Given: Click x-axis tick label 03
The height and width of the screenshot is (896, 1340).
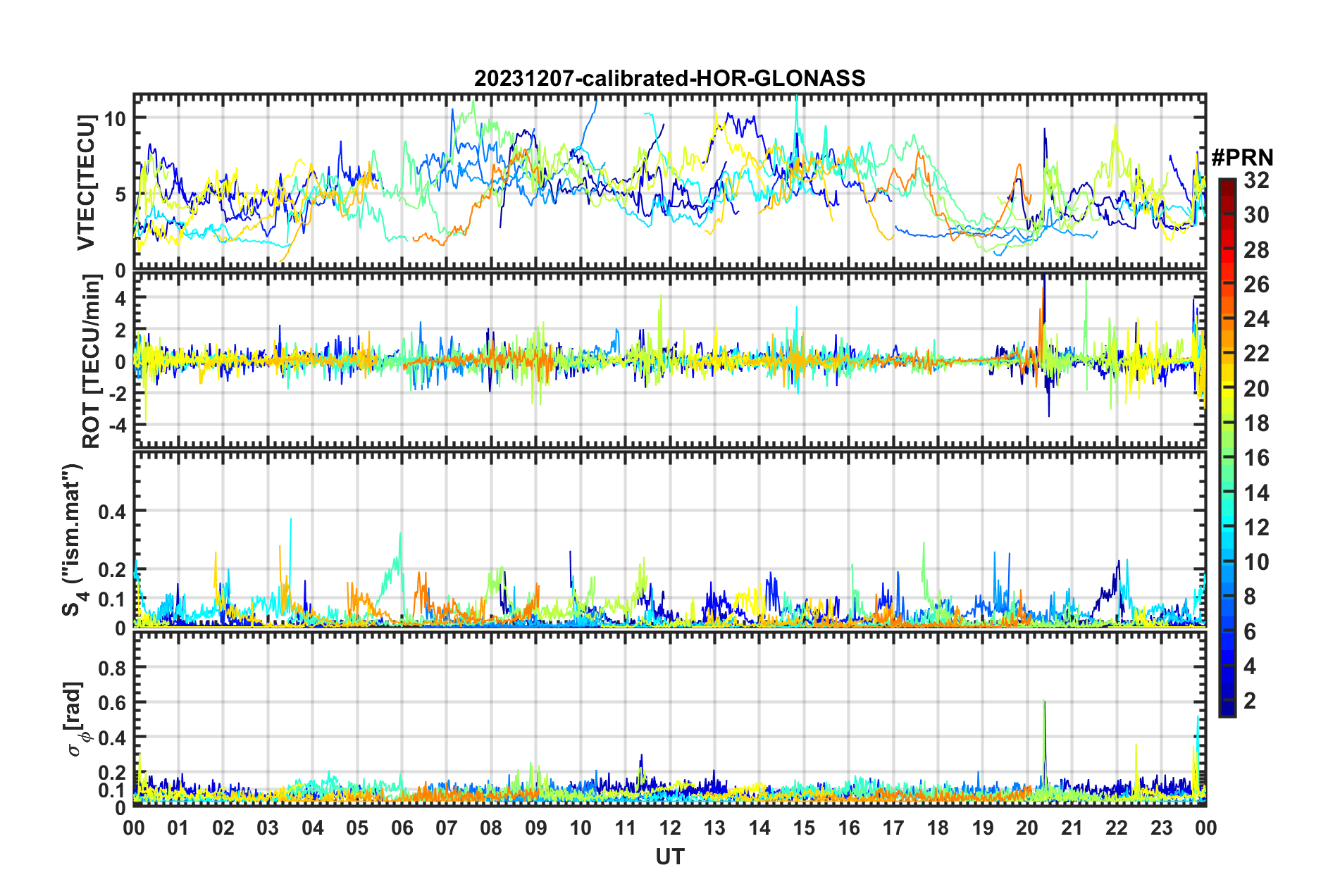Looking at the screenshot, I should point(268,828).
